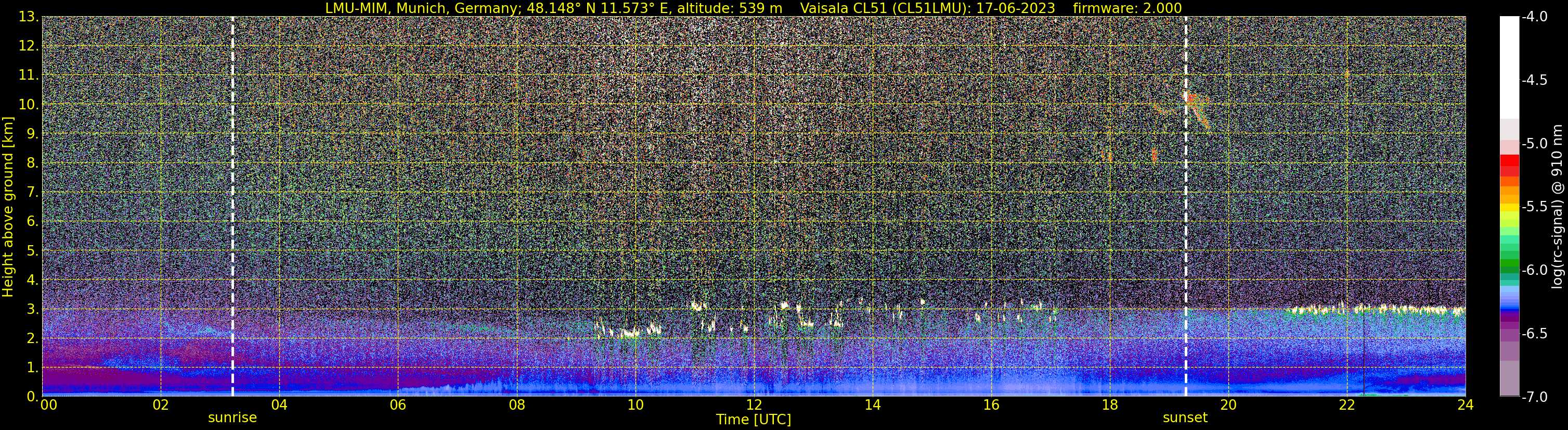The image size is (1568, 430).
Task: Click the '6.' height axis tick label
Action: (32, 222)
